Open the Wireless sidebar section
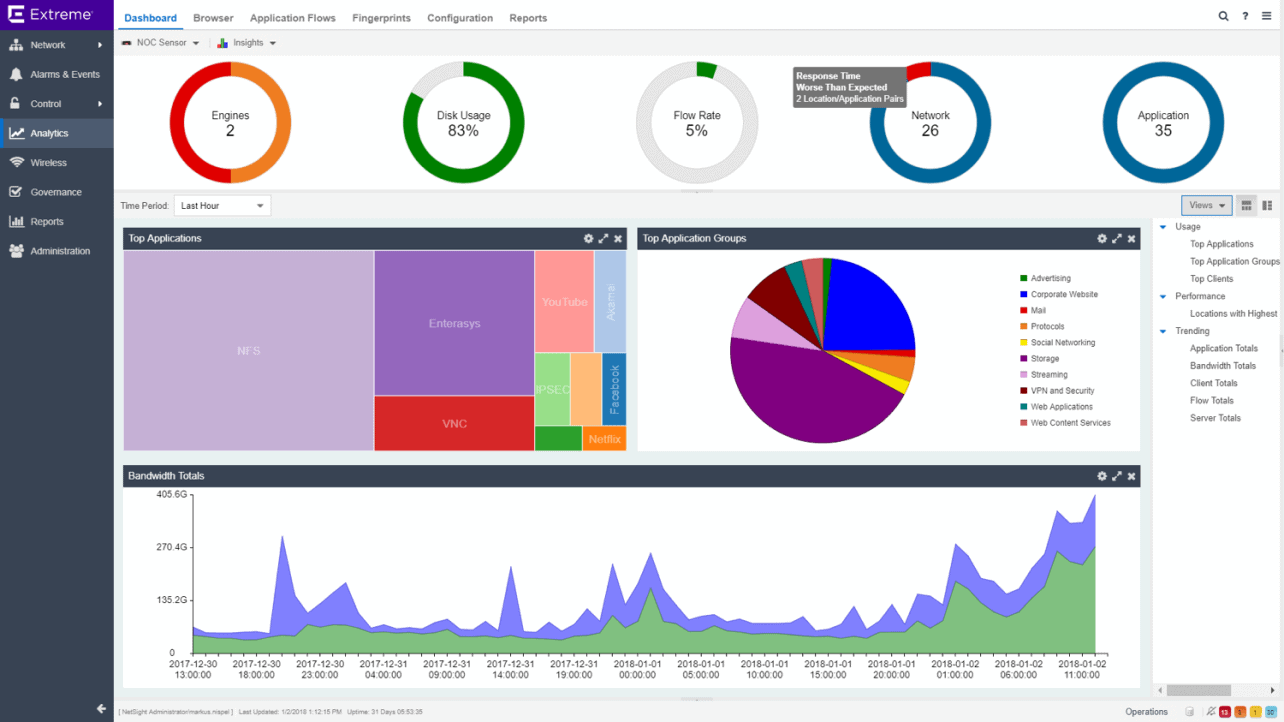This screenshot has height=722, width=1284. (50, 162)
